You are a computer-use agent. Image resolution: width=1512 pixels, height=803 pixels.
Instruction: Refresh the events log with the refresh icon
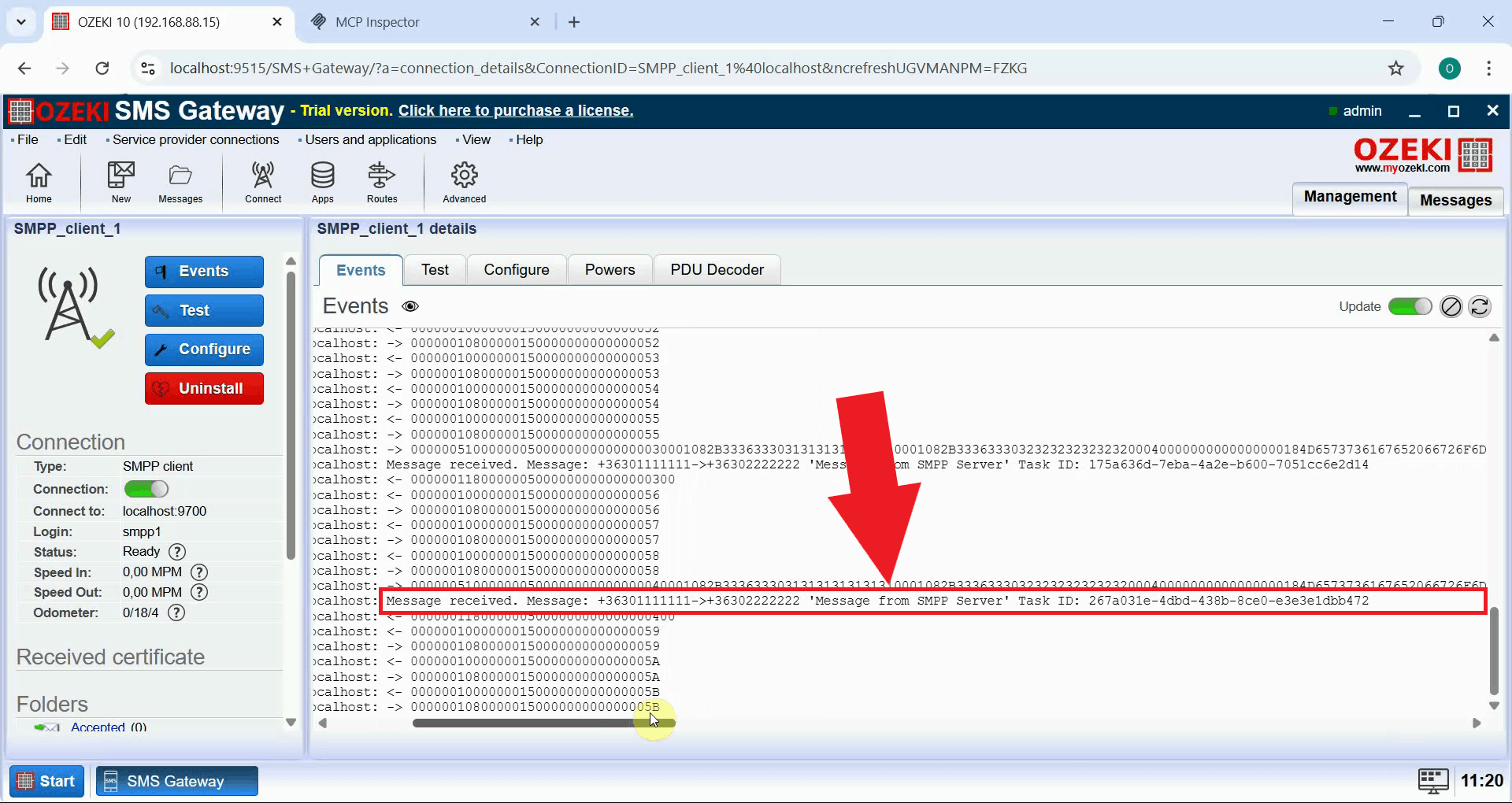click(x=1480, y=306)
